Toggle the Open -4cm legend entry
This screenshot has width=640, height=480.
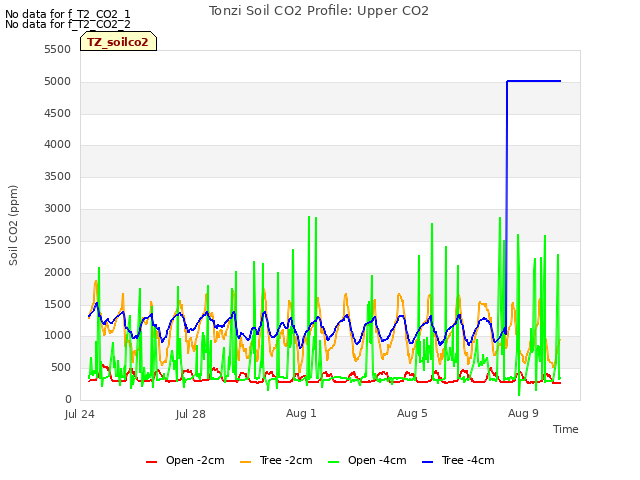pos(367,461)
